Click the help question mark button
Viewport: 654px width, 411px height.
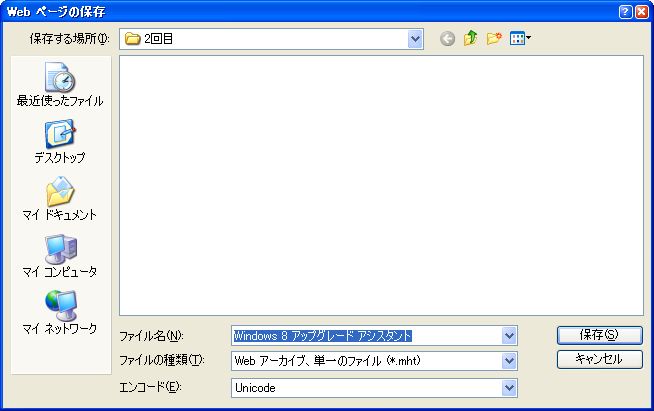click(x=625, y=12)
